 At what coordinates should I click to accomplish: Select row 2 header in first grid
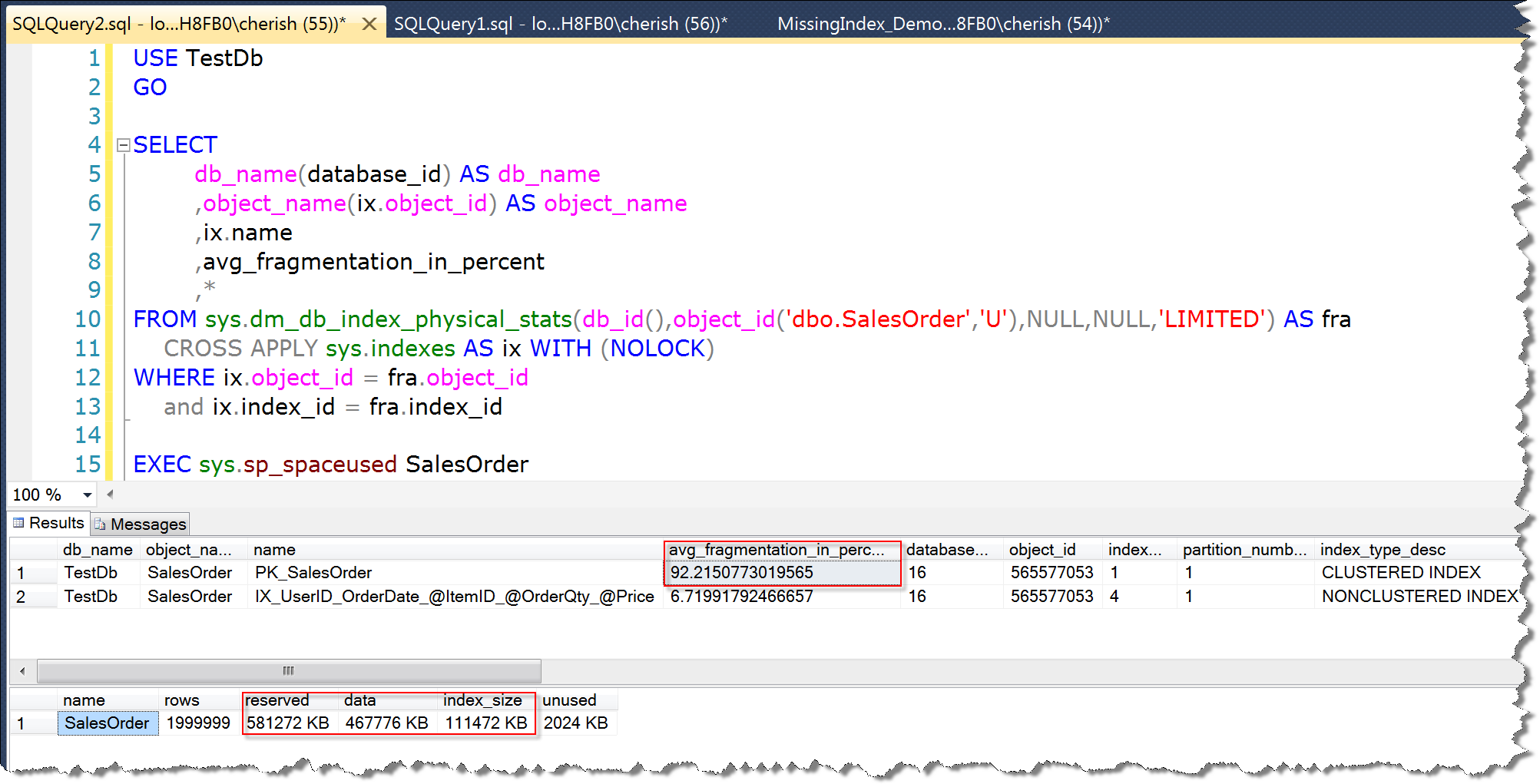pos(33,597)
